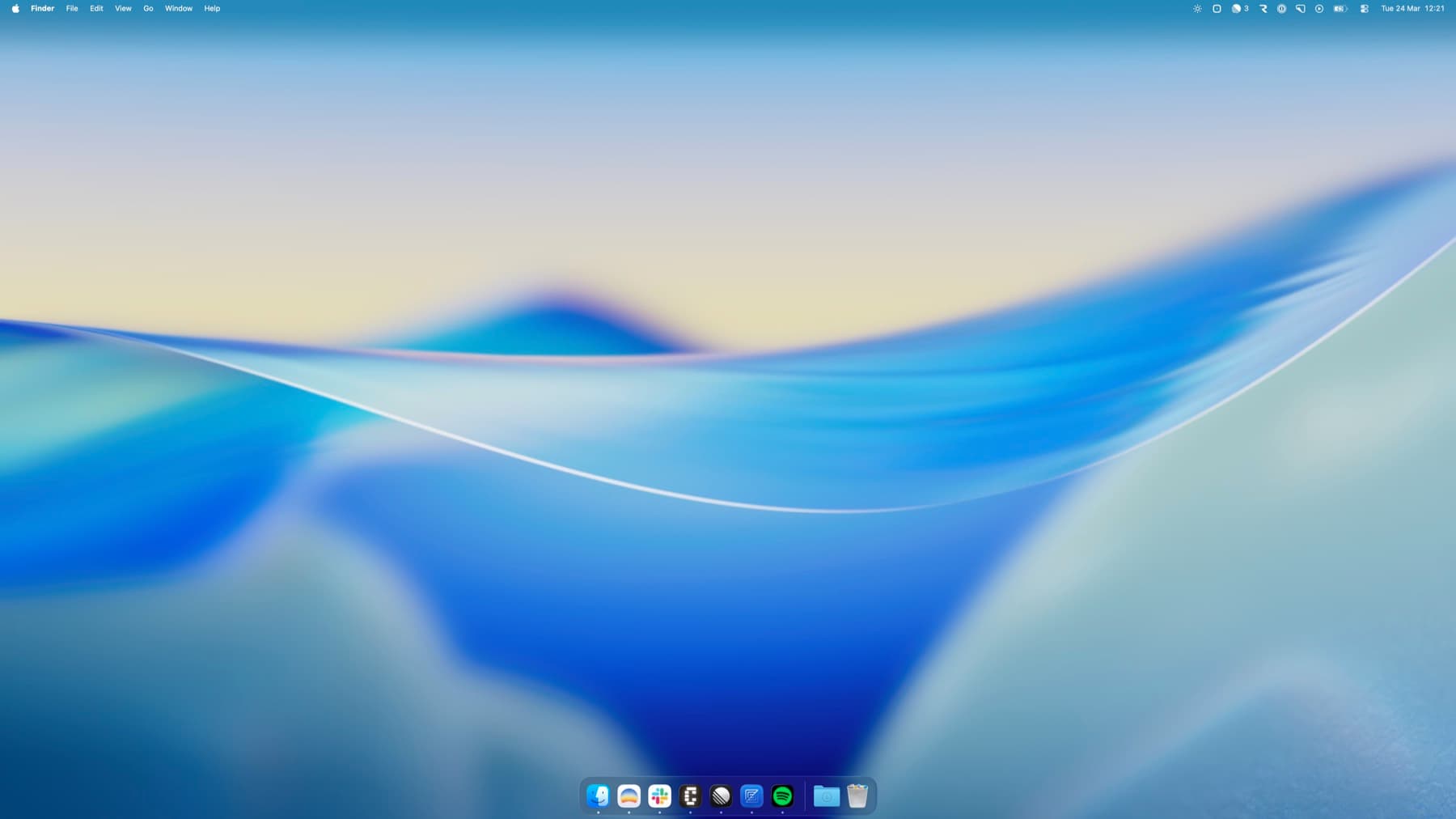Open 1Password from the menu bar
Image resolution: width=1456 pixels, height=819 pixels.
pyautogui.click(x=1280, y=8)
